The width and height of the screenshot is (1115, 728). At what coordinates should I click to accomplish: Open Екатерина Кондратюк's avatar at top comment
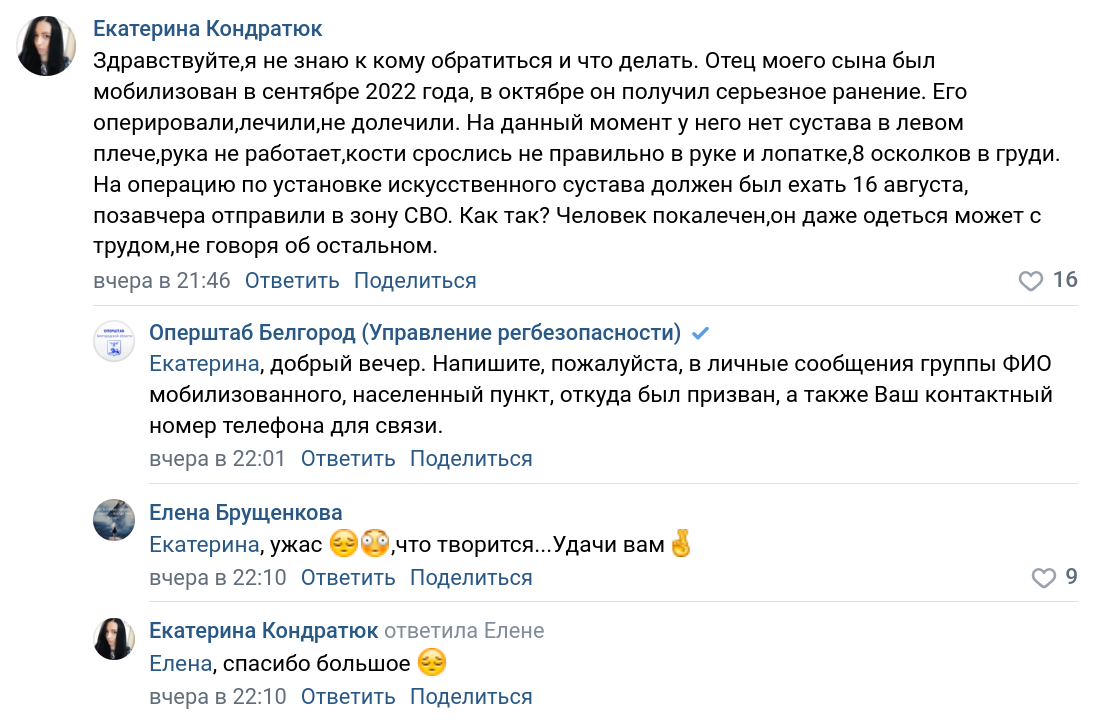tap(47, 46)
